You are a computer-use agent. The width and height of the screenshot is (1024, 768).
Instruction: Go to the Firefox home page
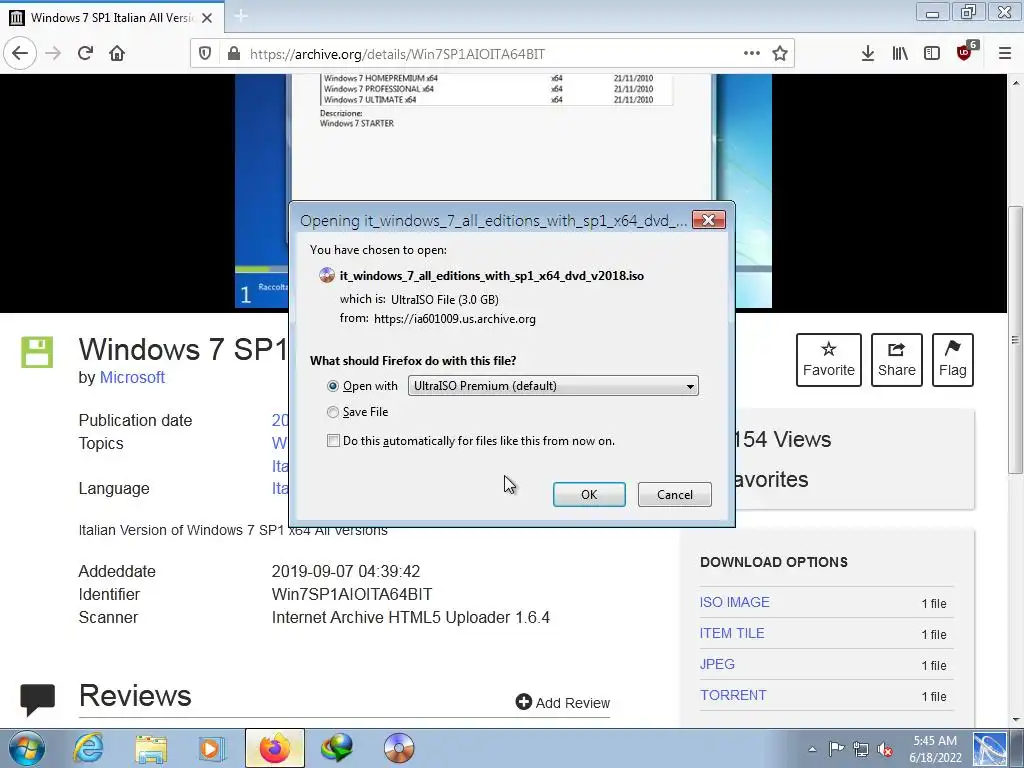point(117,54)
